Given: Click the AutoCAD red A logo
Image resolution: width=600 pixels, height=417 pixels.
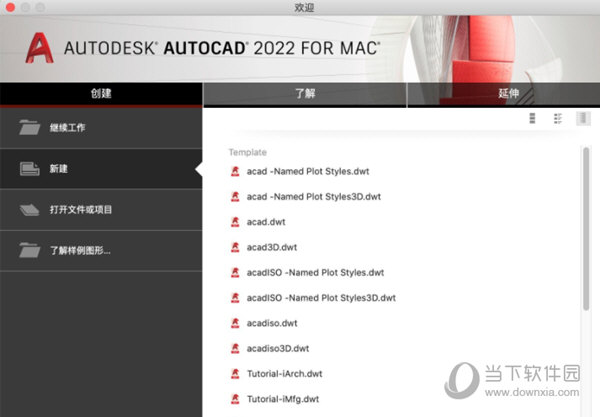Looking at the screenshot, I should [x=39, y=48].
